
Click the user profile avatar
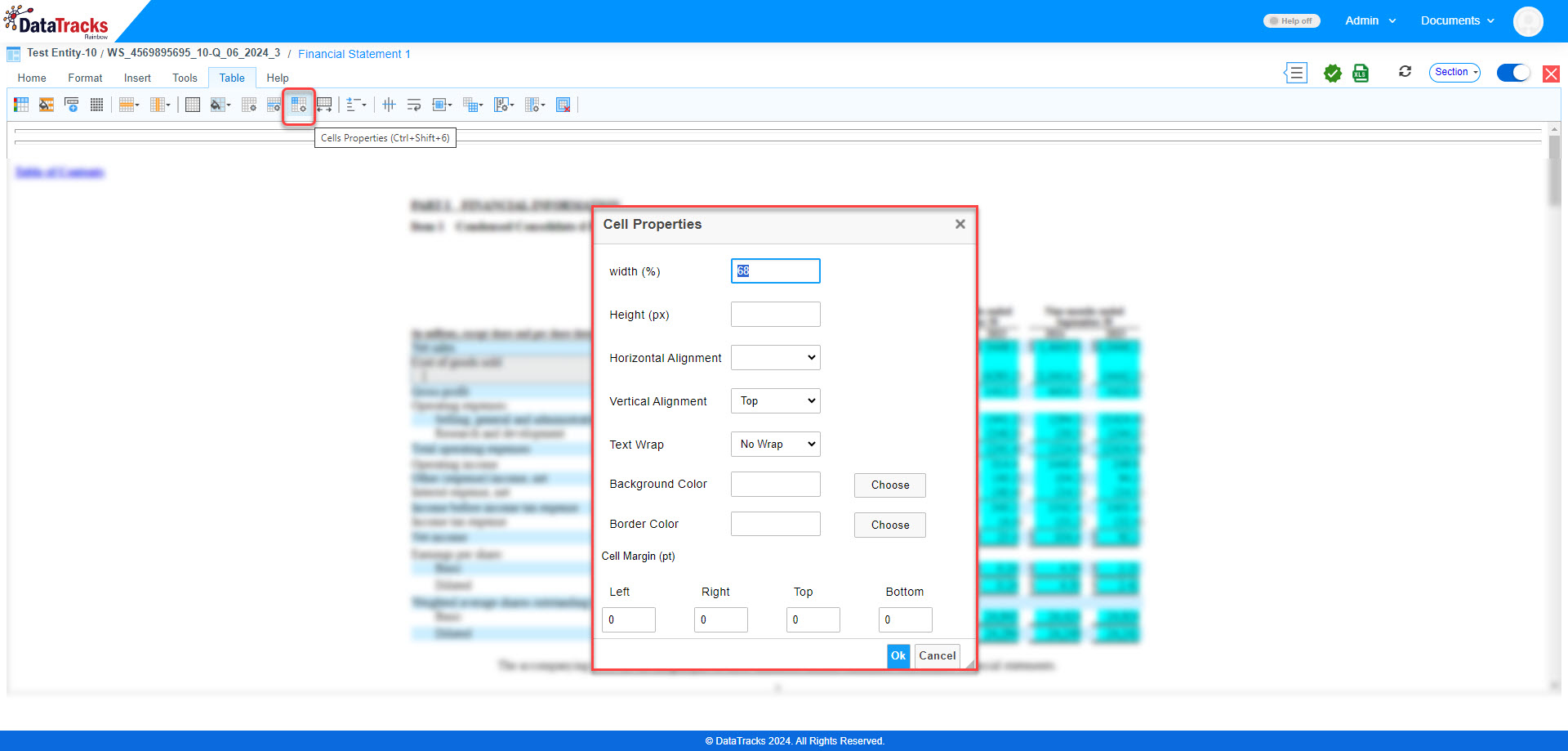[1528, 21]
